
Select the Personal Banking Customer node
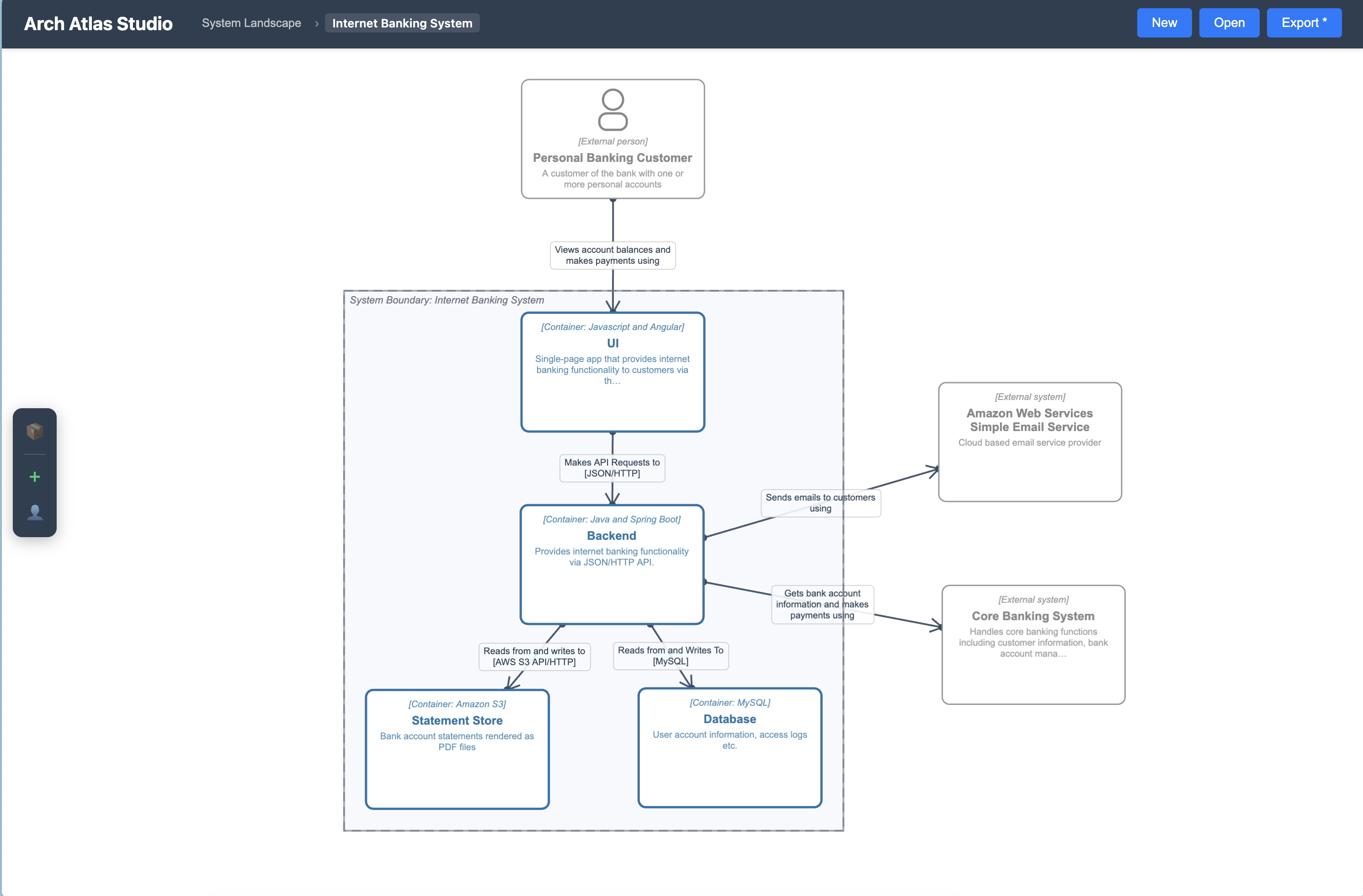click(x=613, y=139)
